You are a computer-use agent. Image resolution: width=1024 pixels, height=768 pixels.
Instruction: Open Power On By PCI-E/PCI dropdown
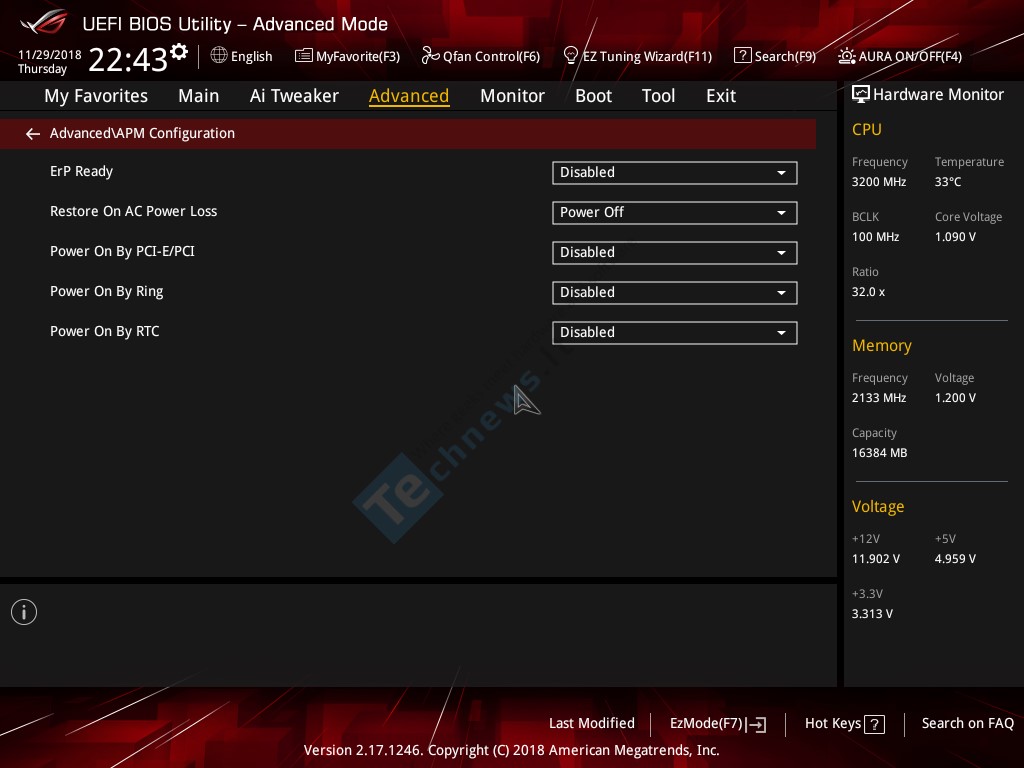tap(675, 253)
